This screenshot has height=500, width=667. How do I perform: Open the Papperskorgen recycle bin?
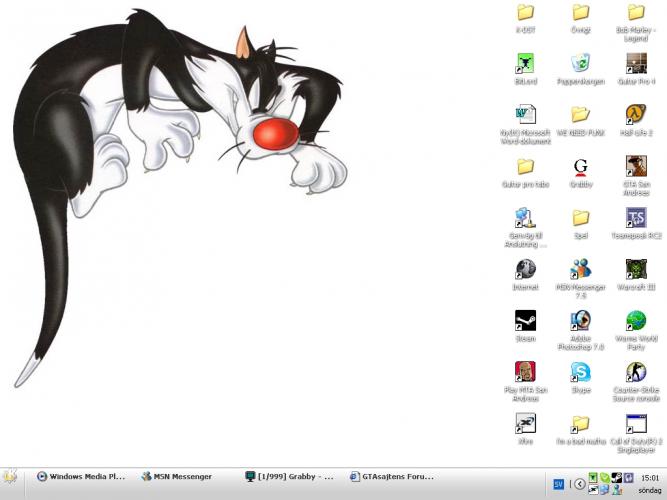click(x=580, y=64)
